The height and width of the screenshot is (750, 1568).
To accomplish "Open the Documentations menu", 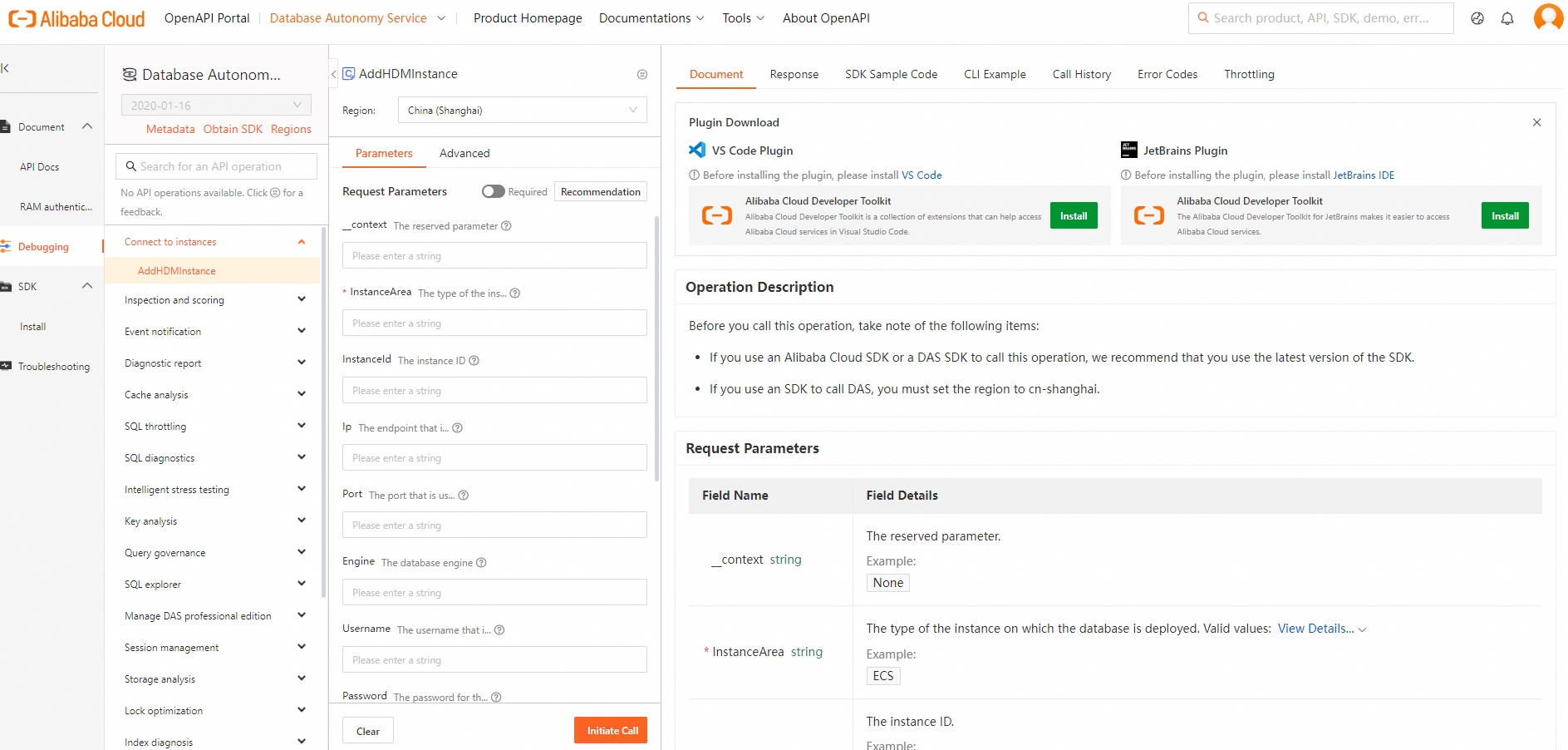I will pos(651,18).
